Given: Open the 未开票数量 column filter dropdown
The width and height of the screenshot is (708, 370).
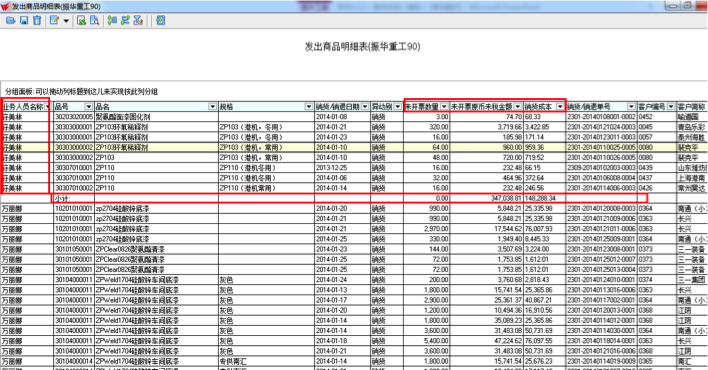Looking at the screenshot, I should [x=444, y=107].
